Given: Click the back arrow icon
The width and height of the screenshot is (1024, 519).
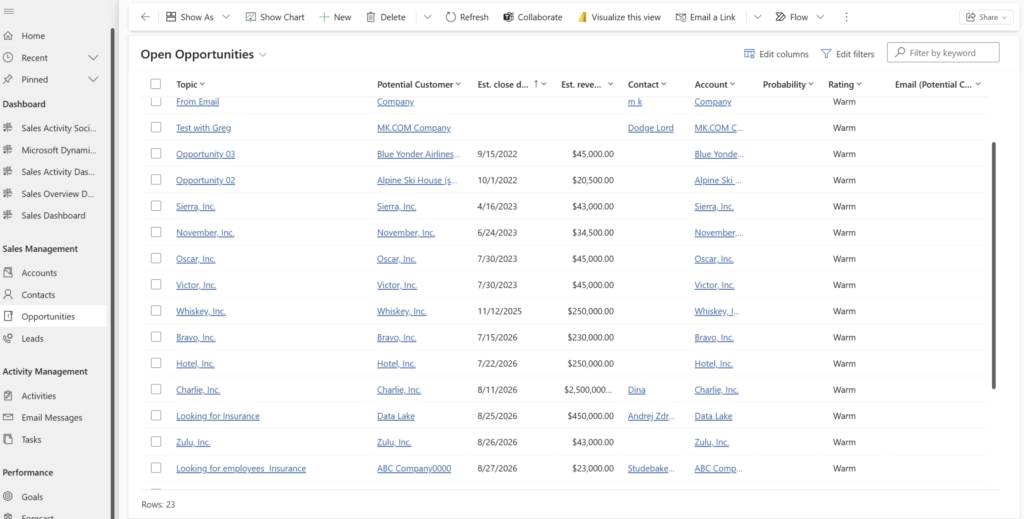Looking at the screenshot, I should click(145, 17).
